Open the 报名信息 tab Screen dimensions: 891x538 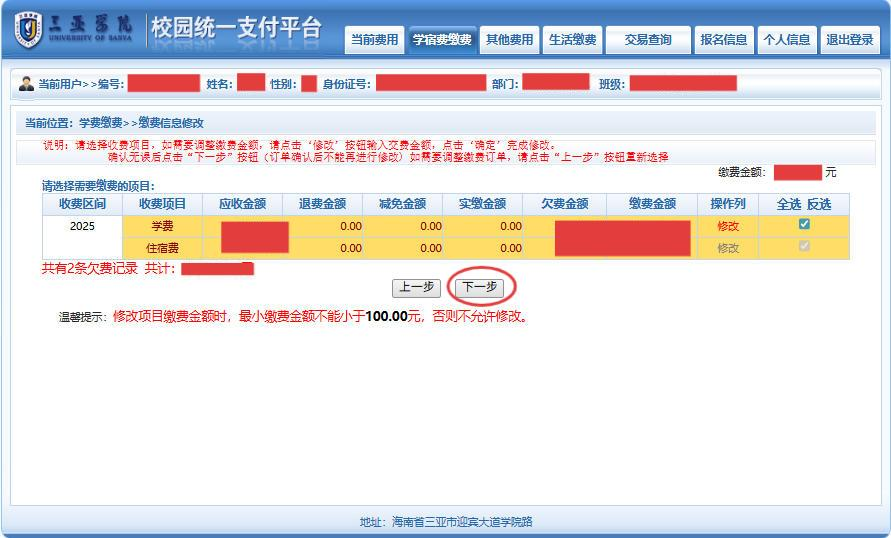click(724, 40)
